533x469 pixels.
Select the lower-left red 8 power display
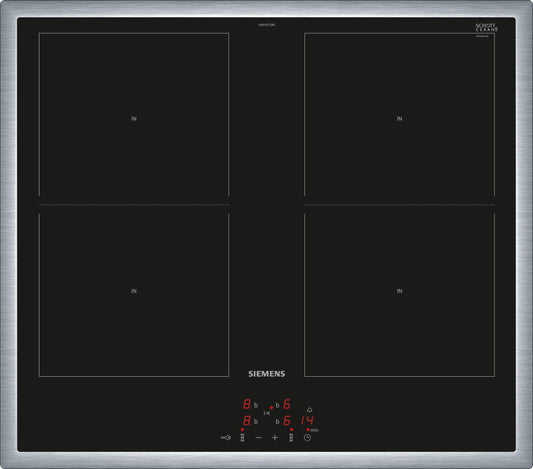[247, 420]
